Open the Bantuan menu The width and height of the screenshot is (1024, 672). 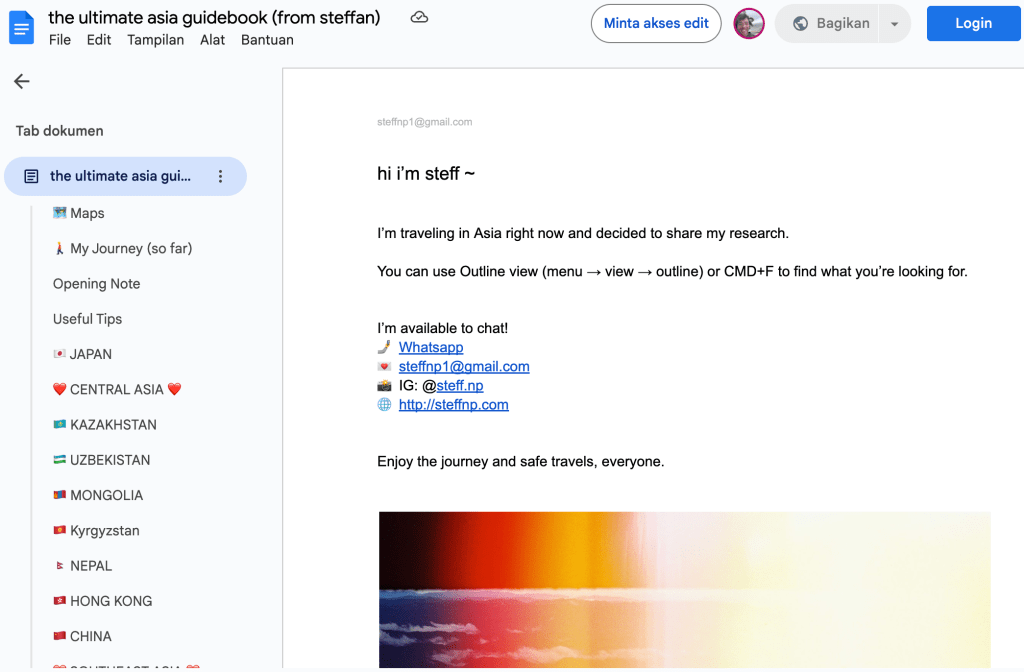pyautogui.click(x=267, y=40)
